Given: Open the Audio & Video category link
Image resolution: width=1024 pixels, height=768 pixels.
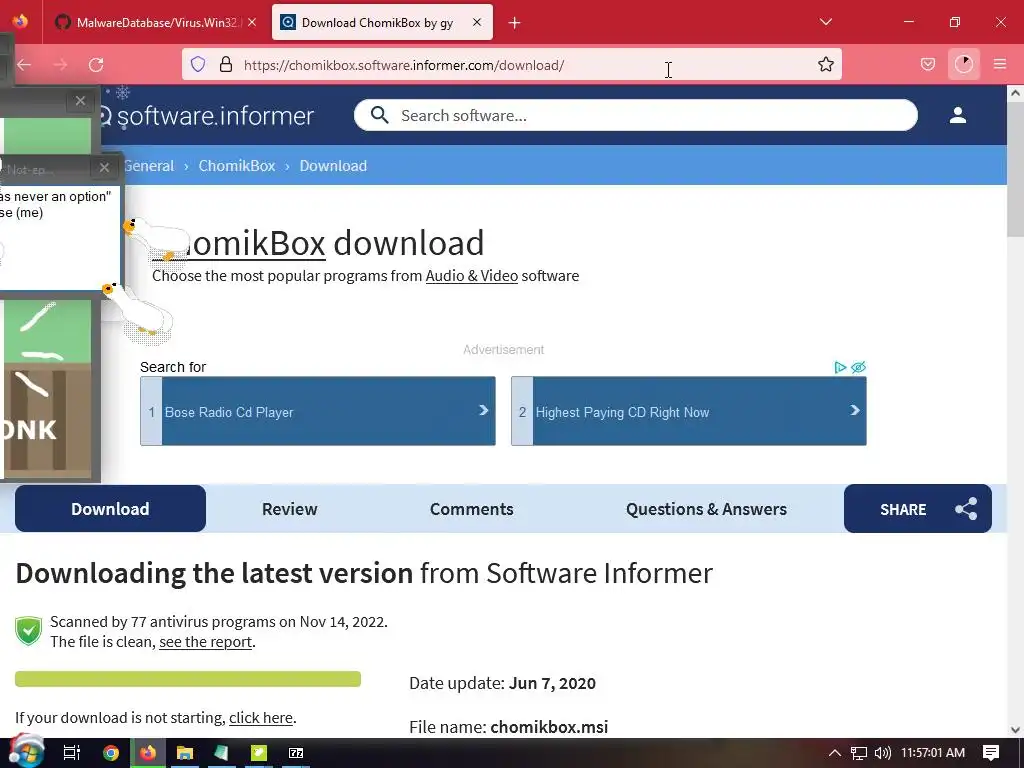Looking at the screenshot, I should pos(472,276).
